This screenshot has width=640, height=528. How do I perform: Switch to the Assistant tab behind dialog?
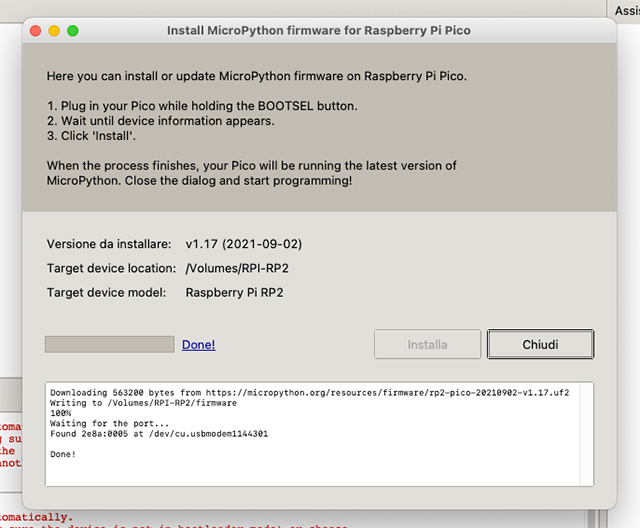tap(627, 7)
